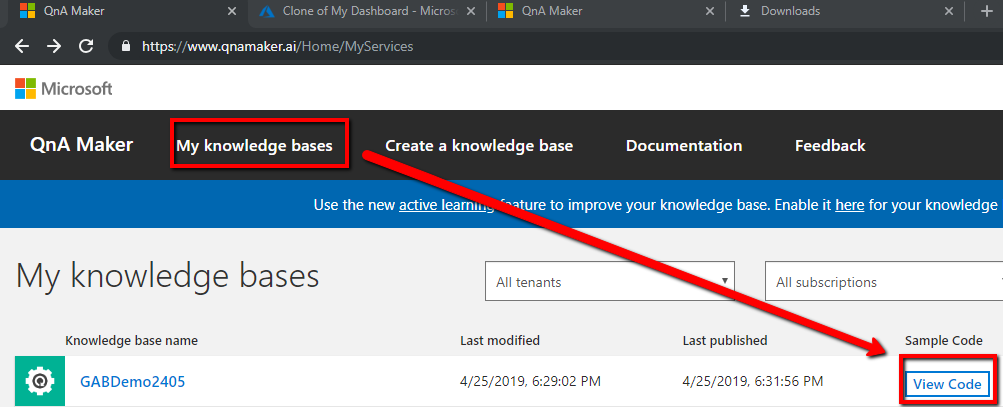Screen dimensions: 1003x407
Task: Close the Downloads tab
Action: (949, 11)
